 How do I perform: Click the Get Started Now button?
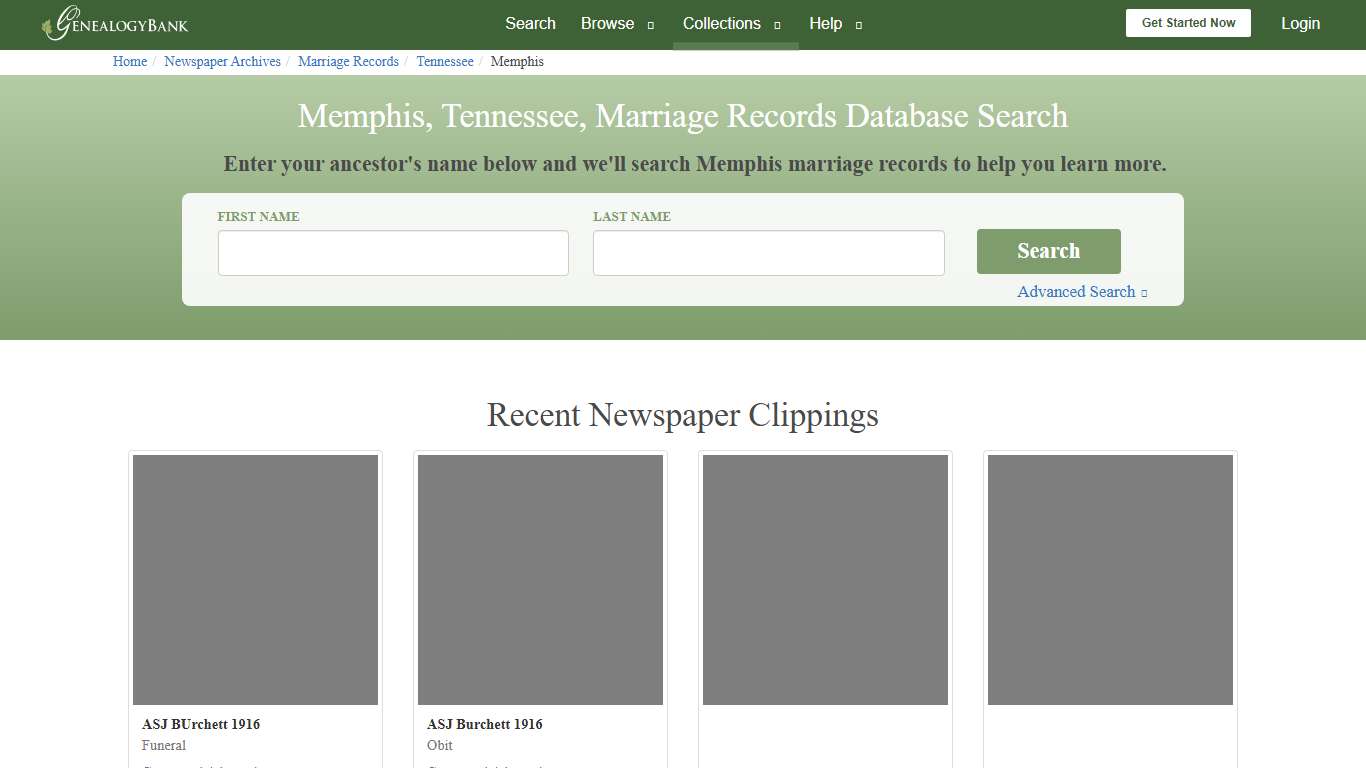pos(1188,22)
